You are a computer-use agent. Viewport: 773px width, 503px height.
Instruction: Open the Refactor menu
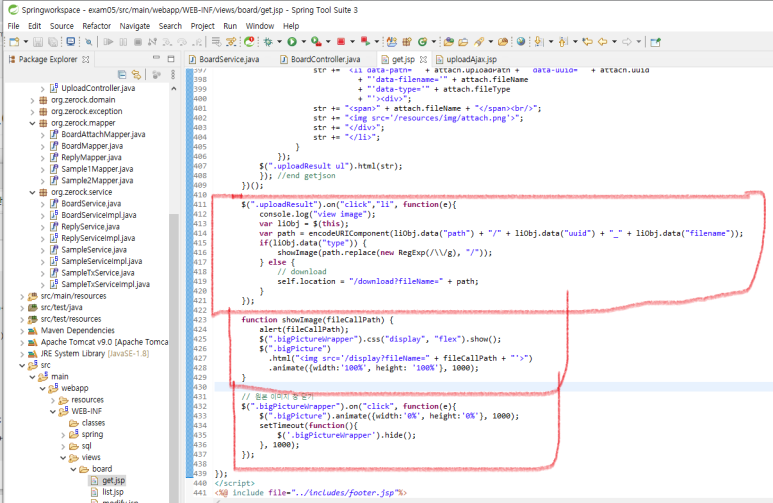pyautogui.click(x=97, y=26)
